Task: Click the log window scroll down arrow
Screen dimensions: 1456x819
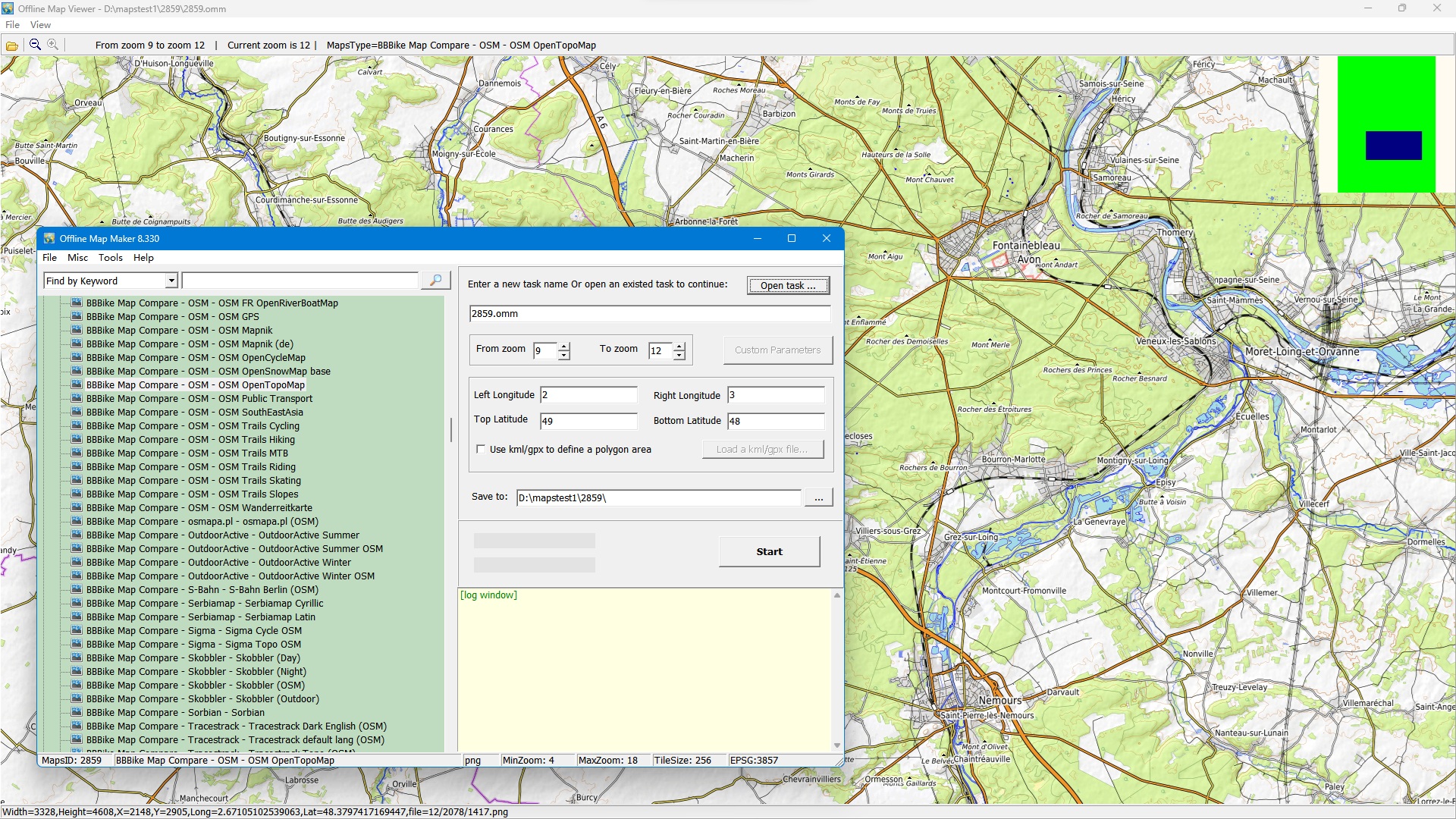Action: pos(837,745)
